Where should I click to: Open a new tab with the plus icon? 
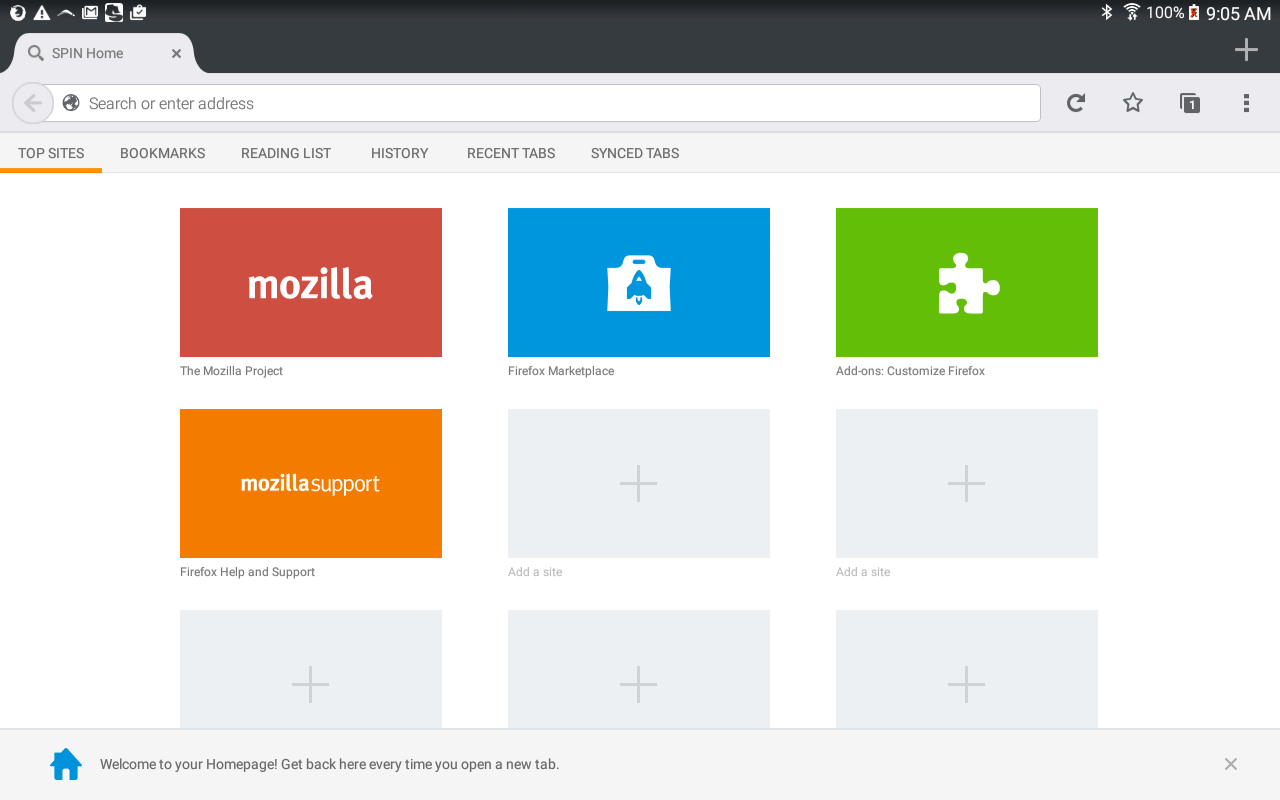tap(1246, 50)
